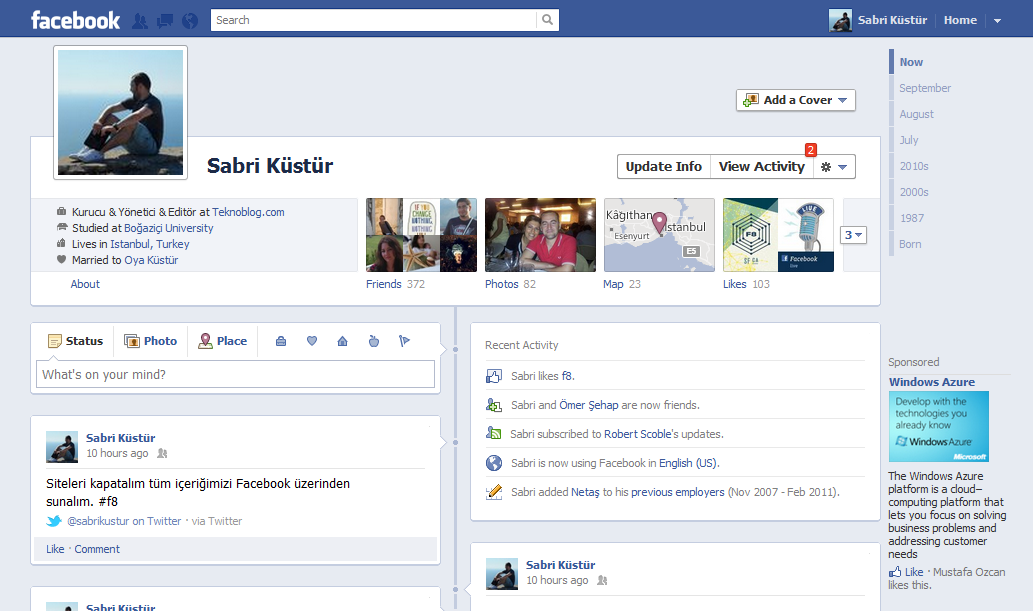Open the f8 link in Recent Activity
The image size is (1033, 611).
coord(567,376)
